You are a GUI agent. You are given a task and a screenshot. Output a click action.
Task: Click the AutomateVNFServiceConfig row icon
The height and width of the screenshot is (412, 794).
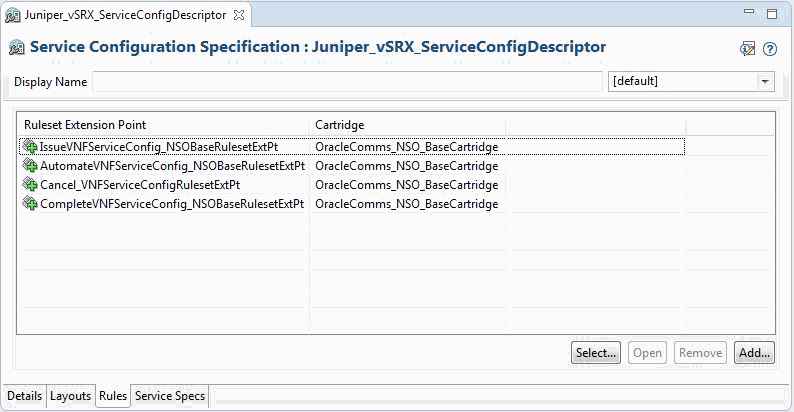click(x=30, y=166)
